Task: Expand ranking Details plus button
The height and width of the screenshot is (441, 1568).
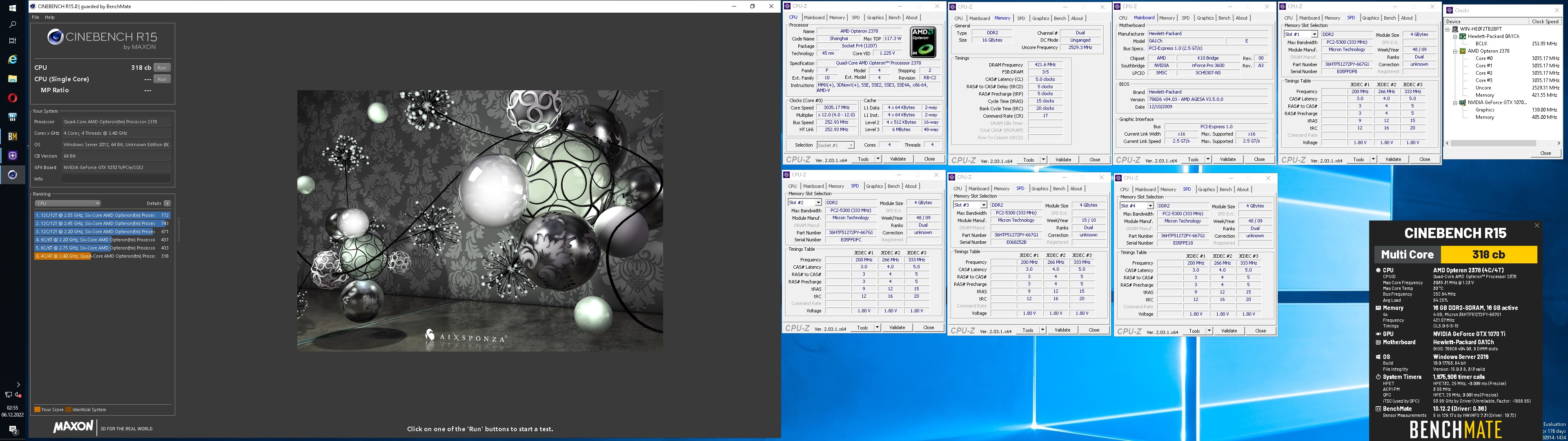Action: click(x=167, y=203)
